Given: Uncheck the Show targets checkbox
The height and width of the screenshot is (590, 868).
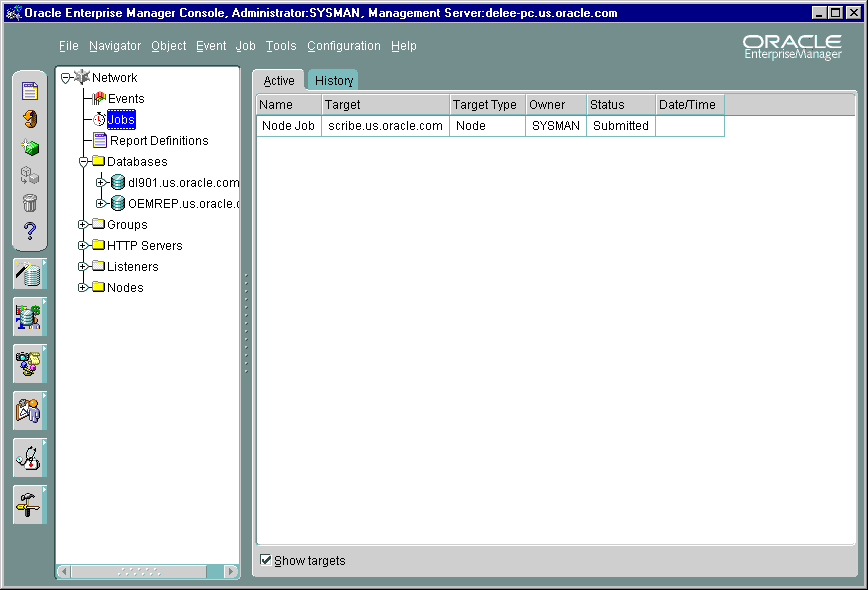Looking at the screenshot, I should click(x=265, y=560).
